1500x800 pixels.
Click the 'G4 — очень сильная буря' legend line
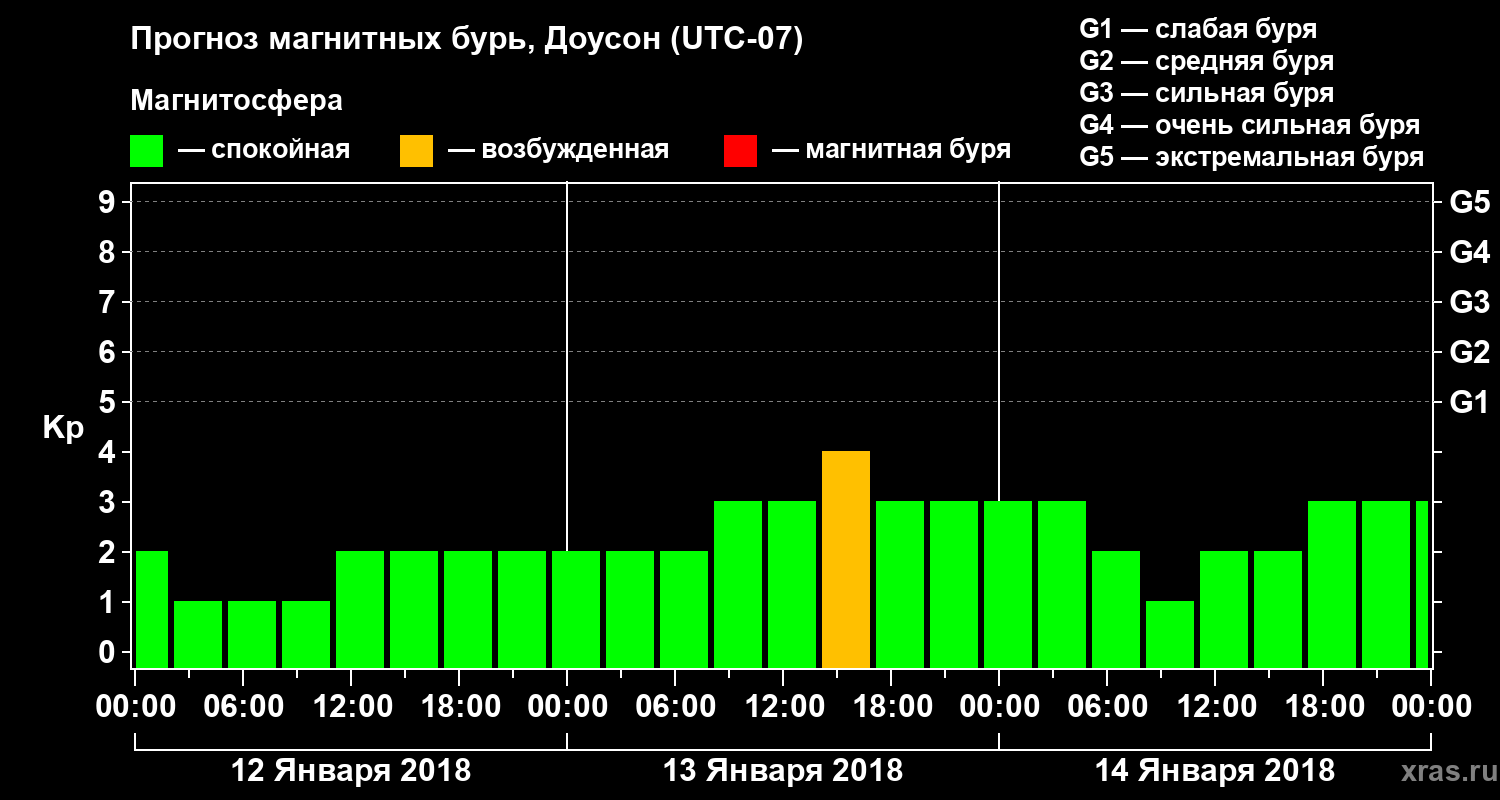tap(1250, 125)
